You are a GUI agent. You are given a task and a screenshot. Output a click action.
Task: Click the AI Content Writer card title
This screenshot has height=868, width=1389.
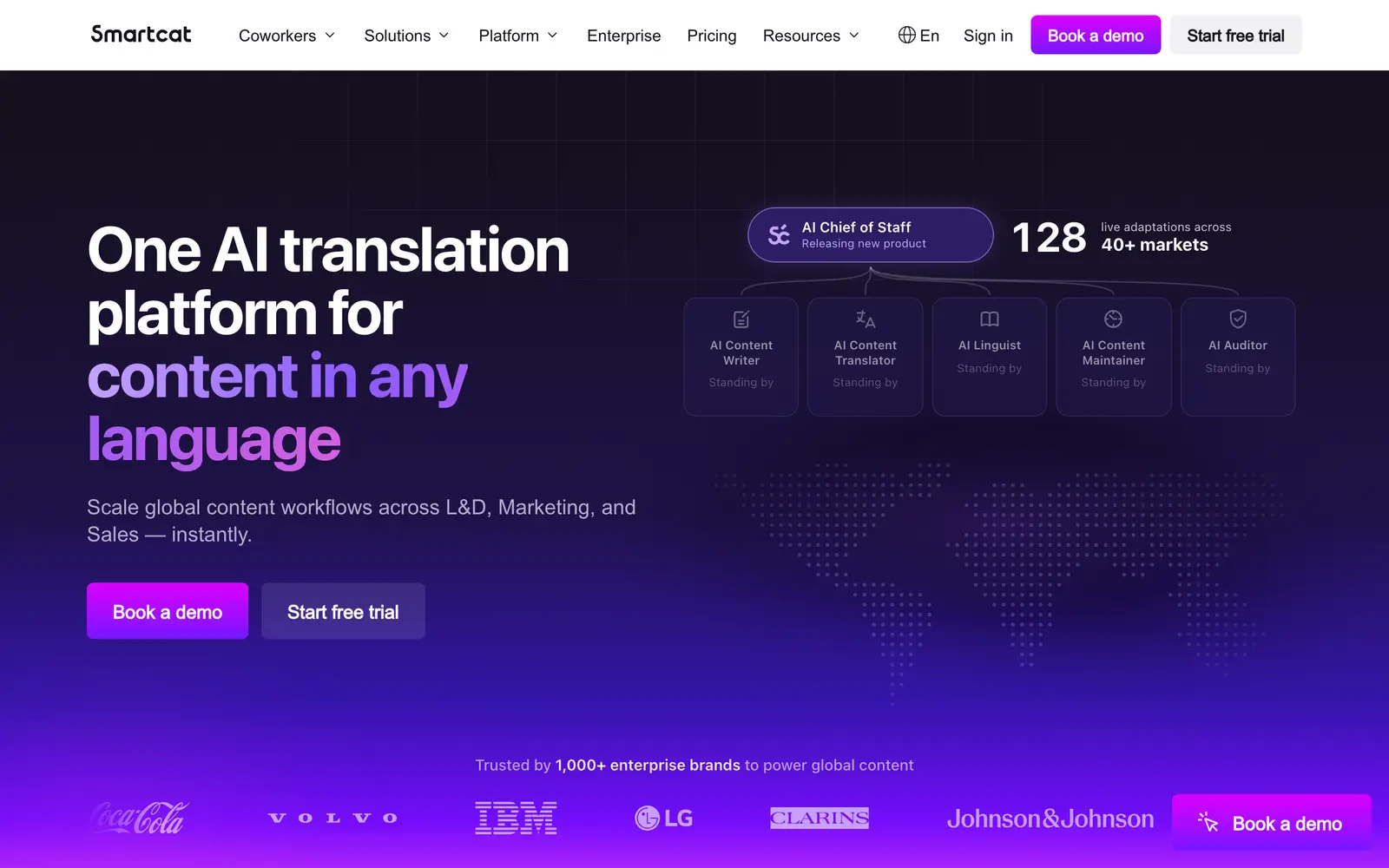pos(741,352)
